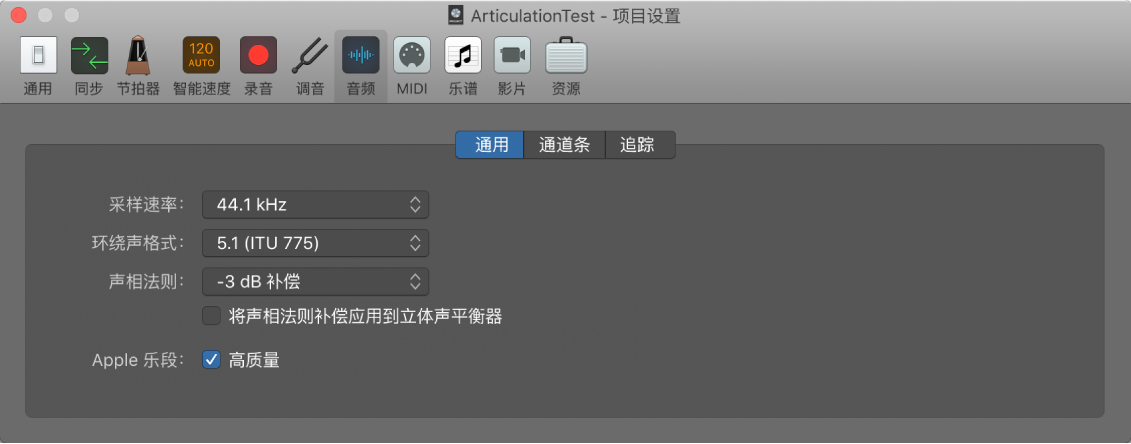This screenshot has height=444, width=1131.
Task: Open the 节拍器 metronome settings
Action: tap(138, 67)
